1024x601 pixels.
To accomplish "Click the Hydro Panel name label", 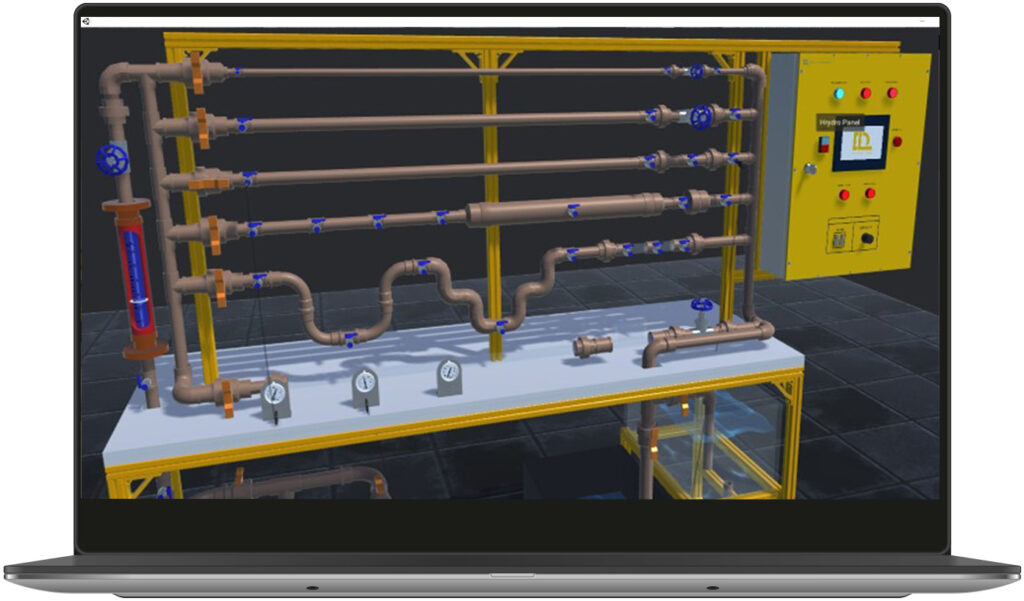I will (x=842, y=121).
